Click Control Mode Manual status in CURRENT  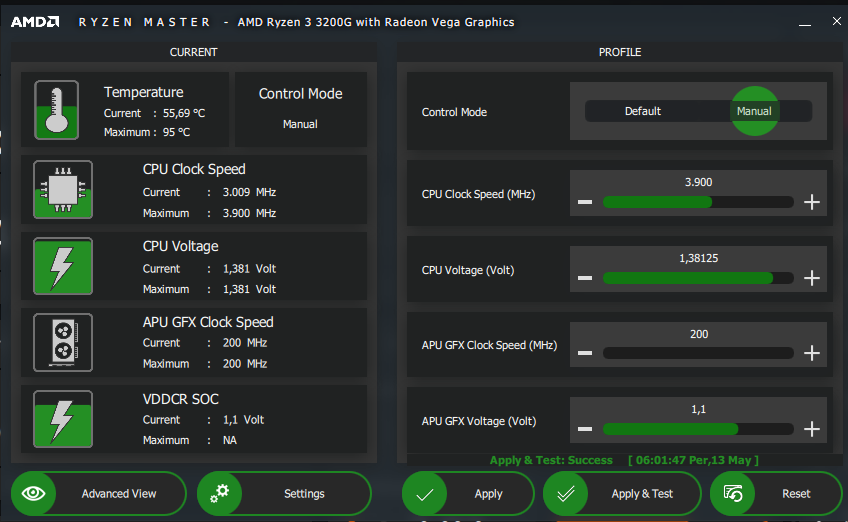pos(300,124)
